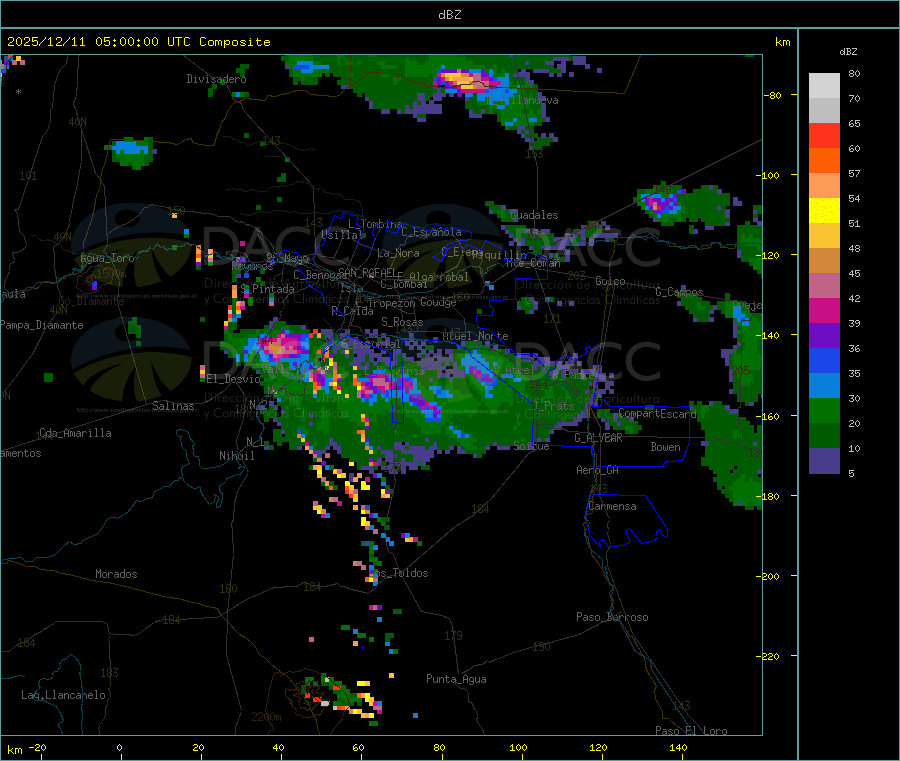Click the '-80' tick on the vertical km axis
This screenshot has width=900, height=761.
773,95
